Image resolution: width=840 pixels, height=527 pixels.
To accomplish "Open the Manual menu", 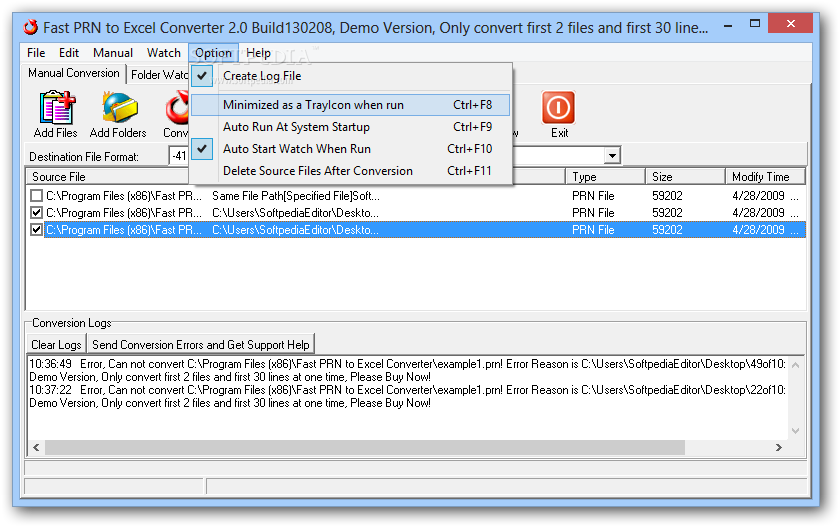I will (113, 53).
